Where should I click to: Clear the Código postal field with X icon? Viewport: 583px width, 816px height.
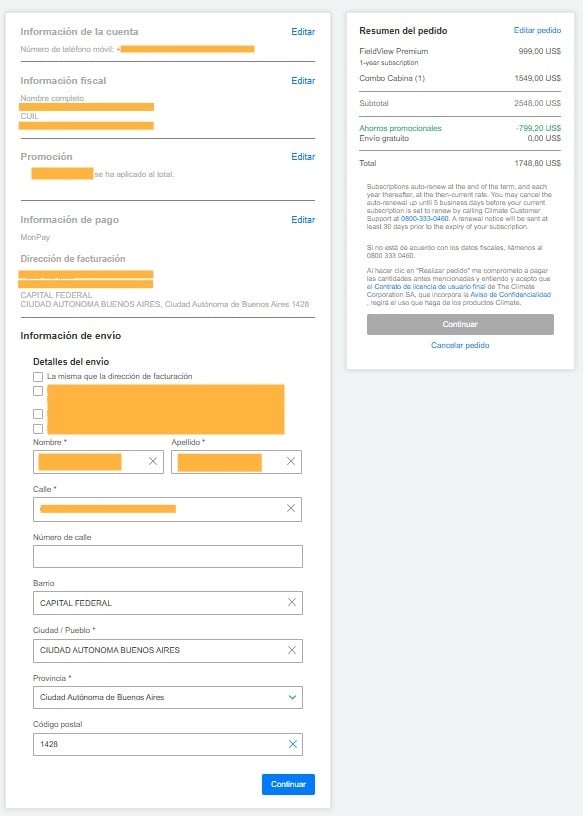coord(293,744)
